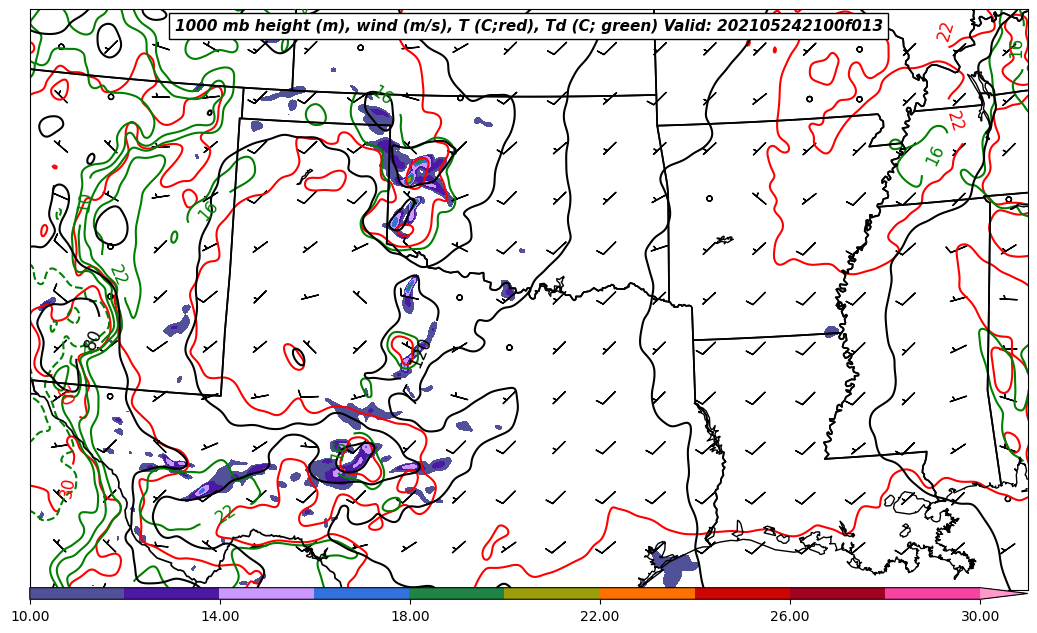
Task: Pick the lavender 14–16 colorbar segment
Action: [x=267, y=593]
